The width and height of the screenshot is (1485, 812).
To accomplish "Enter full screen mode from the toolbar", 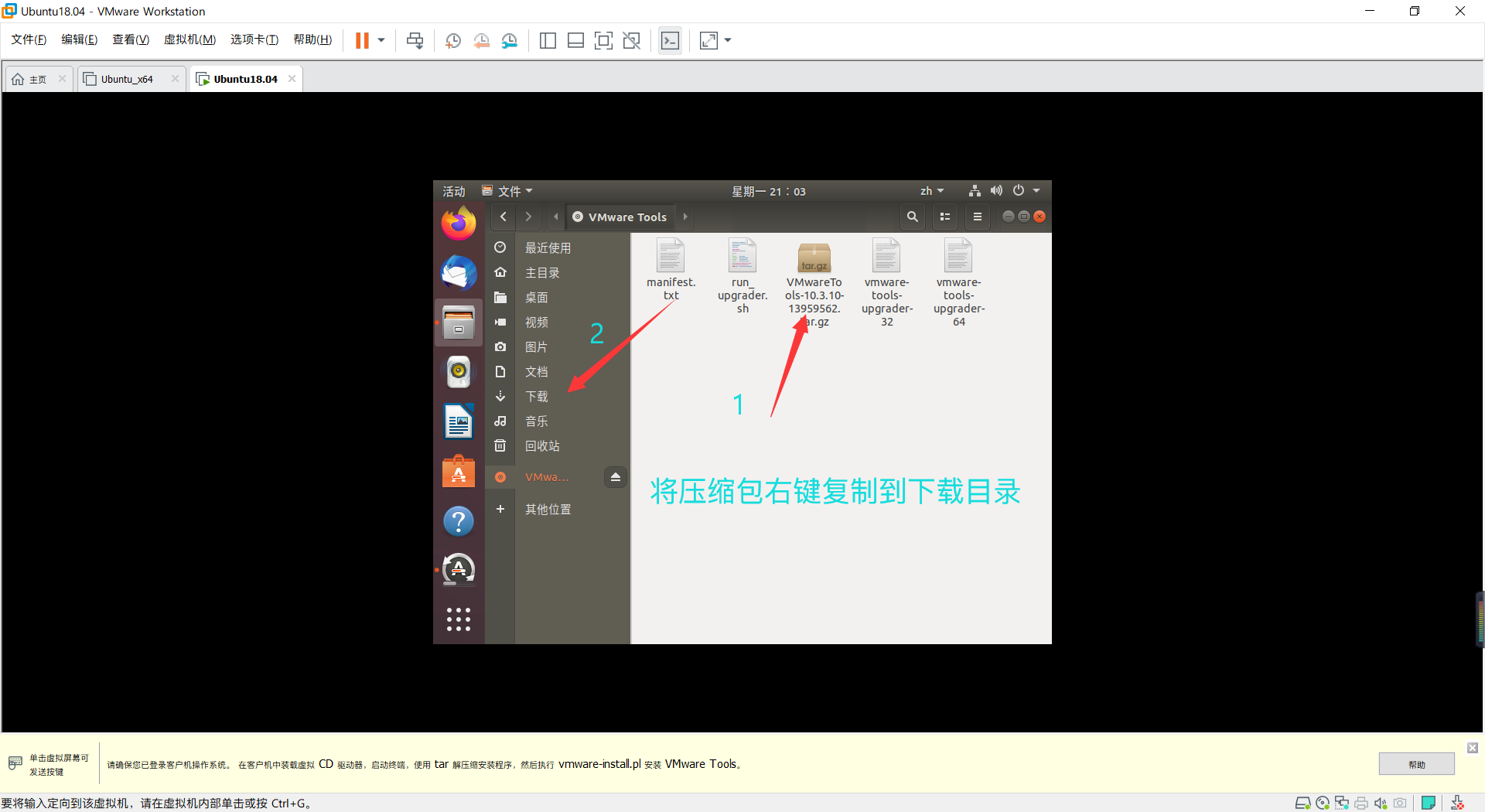I will (603, 40).
